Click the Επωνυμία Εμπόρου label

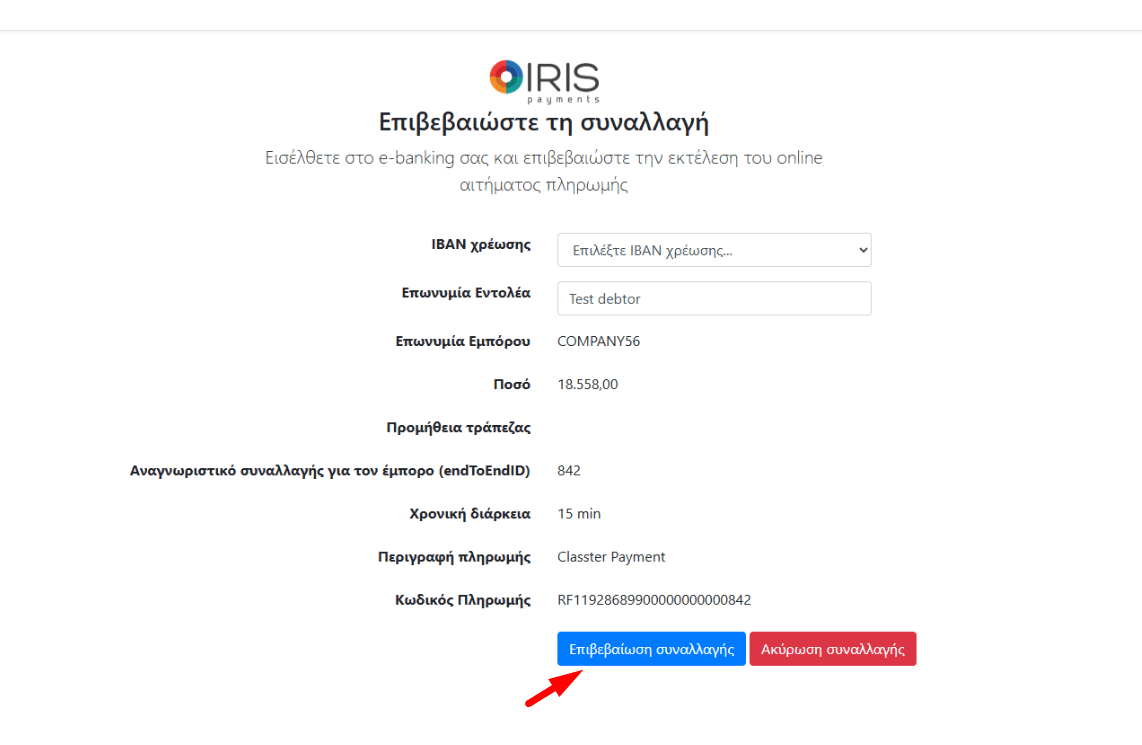(x=463, y=341)
